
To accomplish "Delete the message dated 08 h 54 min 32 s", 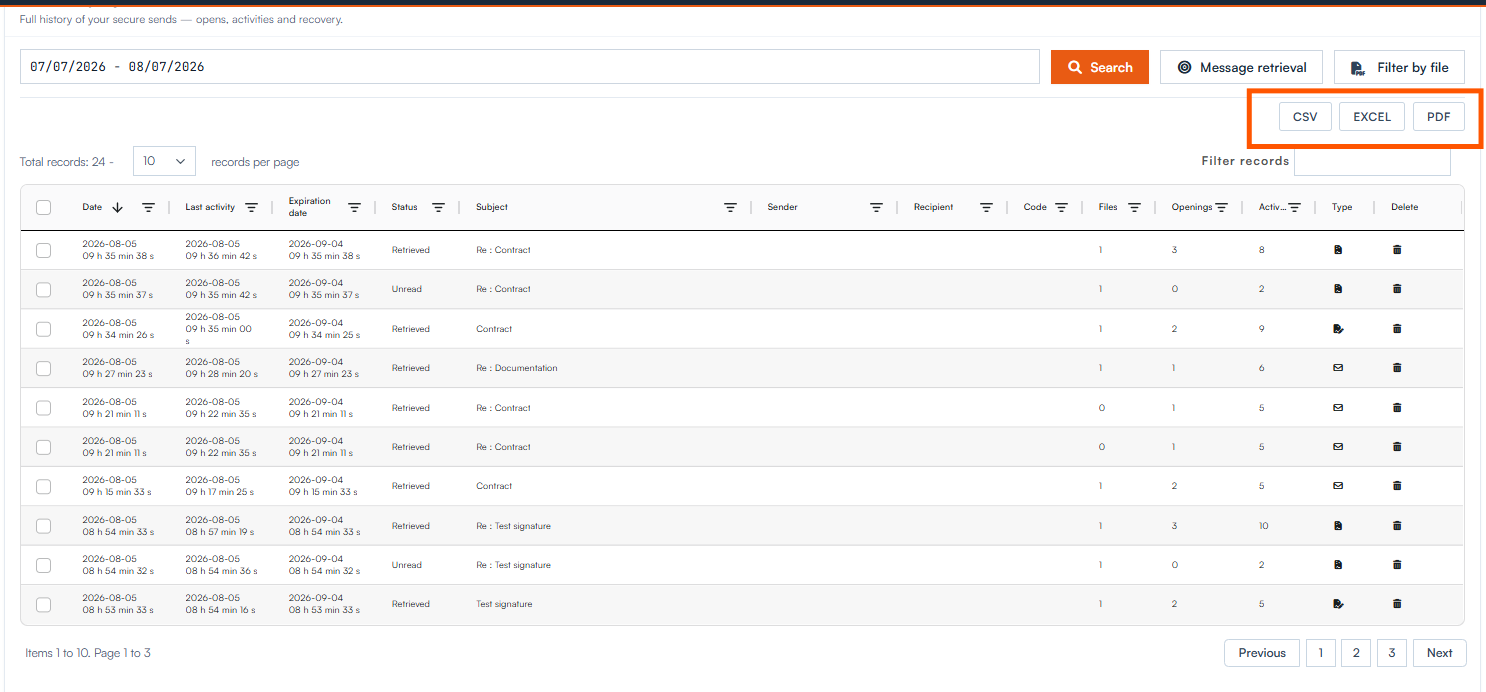I will [1397, 565].
